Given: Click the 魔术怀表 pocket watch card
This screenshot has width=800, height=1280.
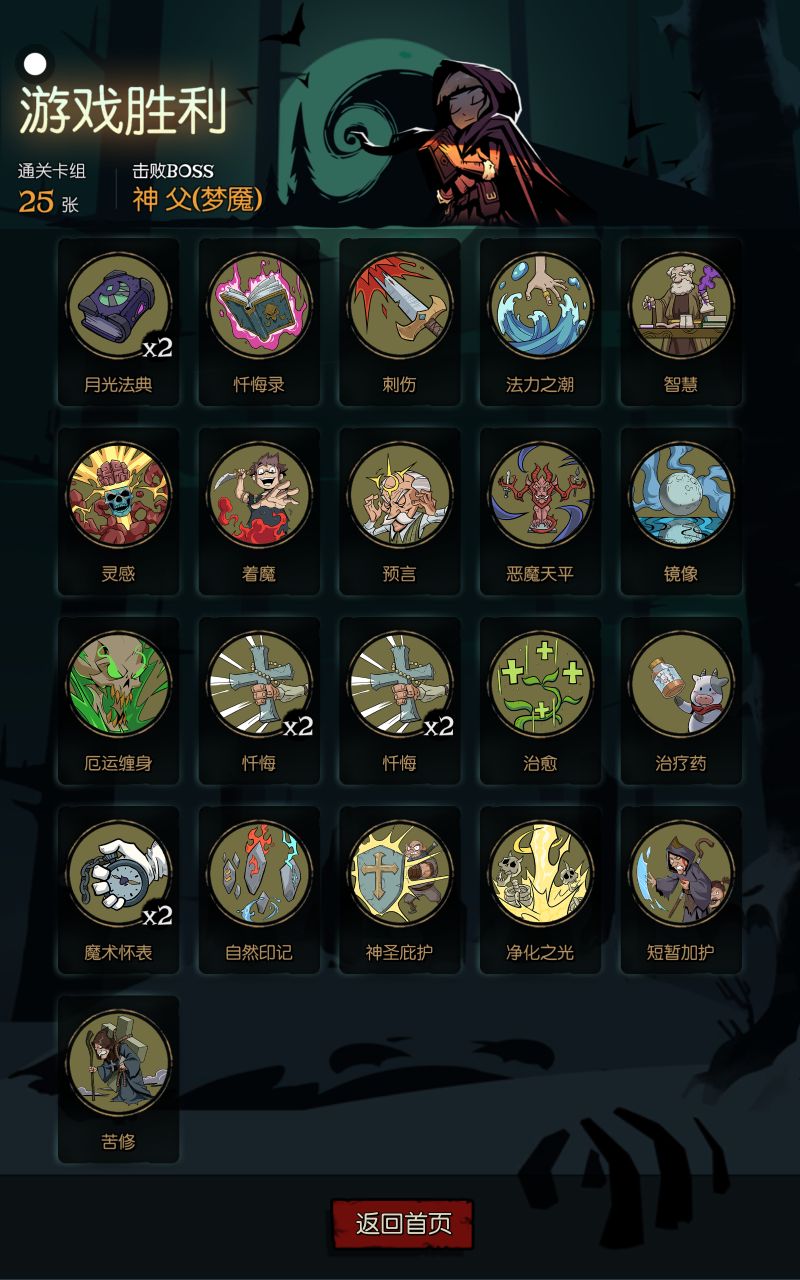Looking at the screenshot, I should [119, 890].
